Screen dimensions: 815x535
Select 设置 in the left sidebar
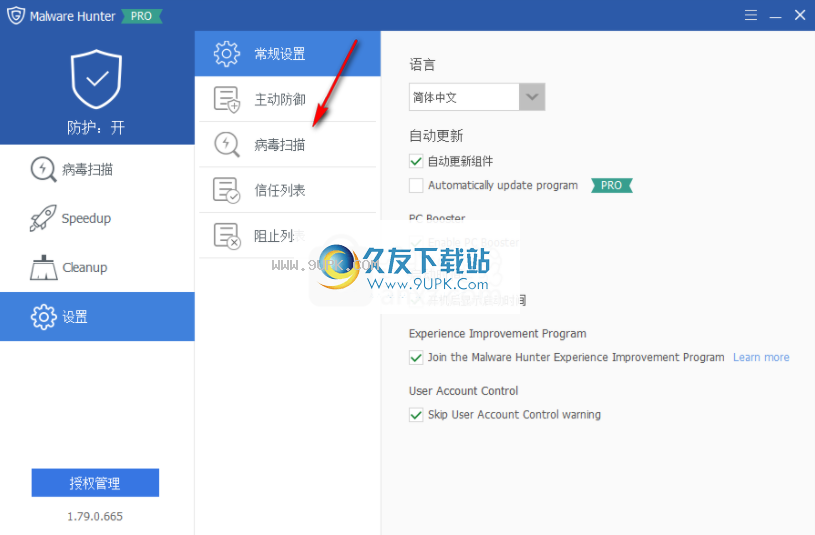(97, 317)
